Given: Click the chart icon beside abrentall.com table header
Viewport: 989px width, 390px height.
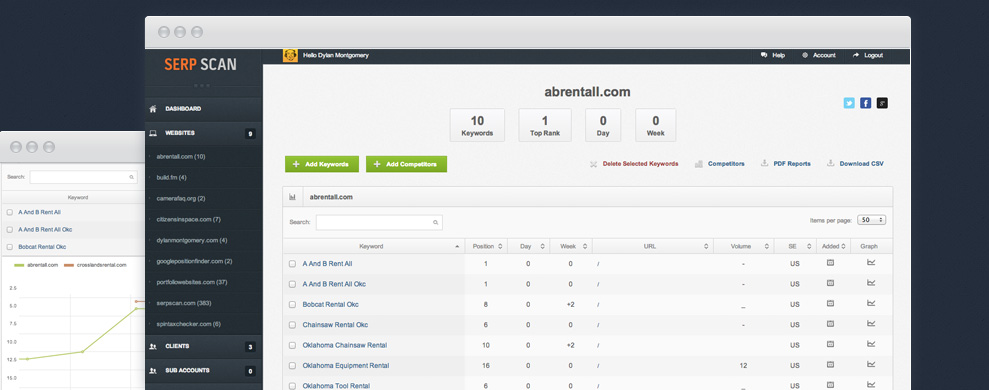Looking at the screenshot, I should [x=293, y=197].
